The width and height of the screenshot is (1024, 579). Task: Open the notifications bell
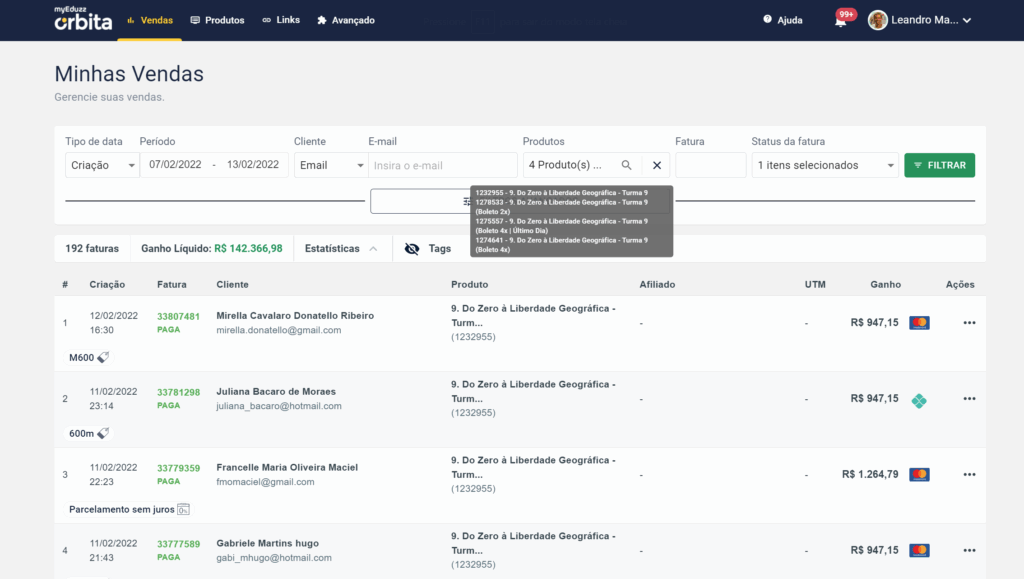pyautogui.click(x=840, y=21)
